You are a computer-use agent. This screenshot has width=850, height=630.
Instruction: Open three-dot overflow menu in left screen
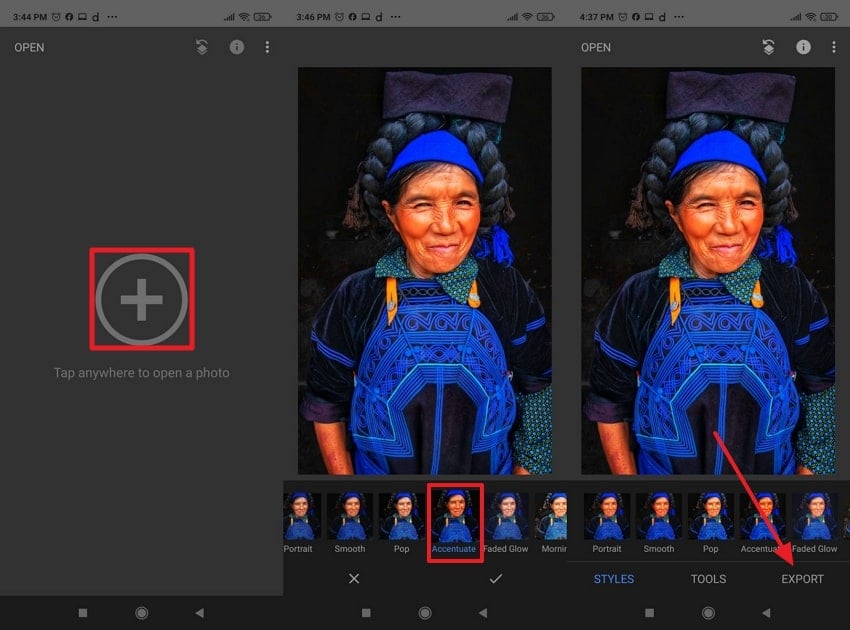tap(267, 47)
